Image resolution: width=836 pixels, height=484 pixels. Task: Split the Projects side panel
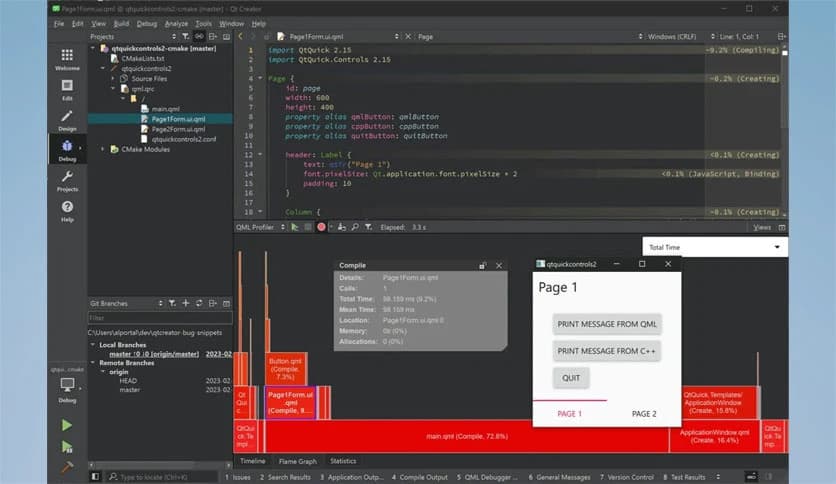[213, 36]
